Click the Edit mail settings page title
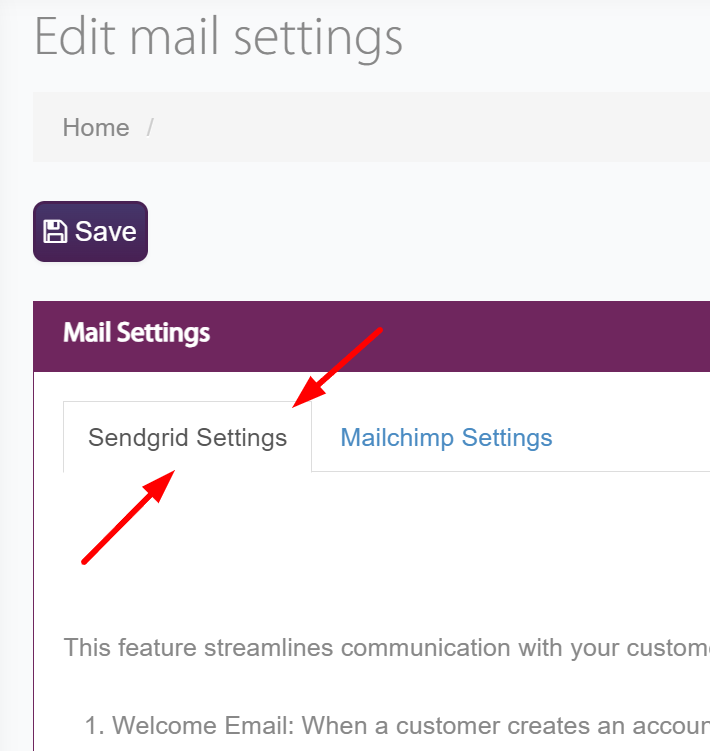 pyautogui.click(x=218, y=37)
